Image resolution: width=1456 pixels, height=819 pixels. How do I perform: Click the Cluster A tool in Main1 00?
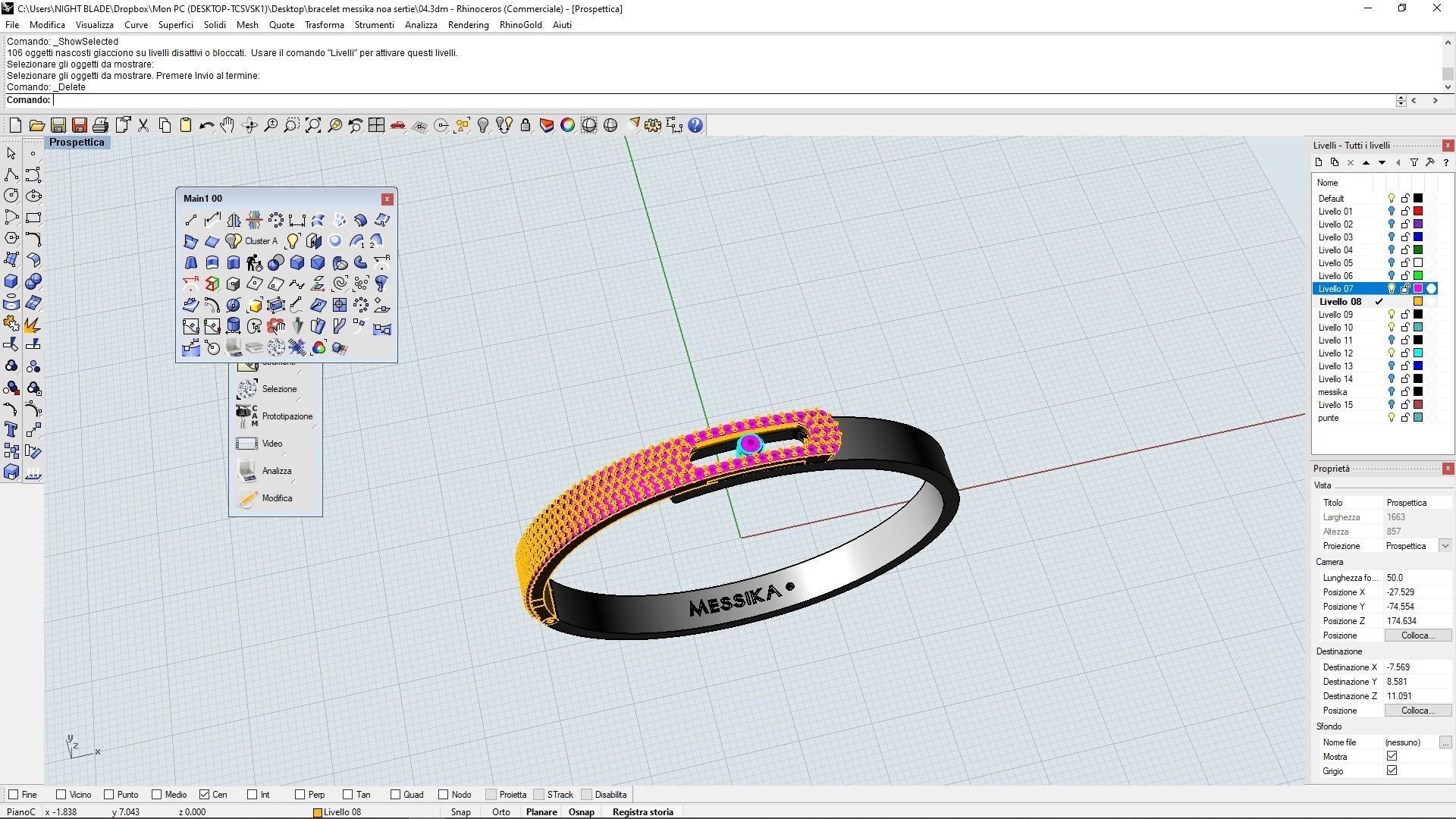[261, 241]
